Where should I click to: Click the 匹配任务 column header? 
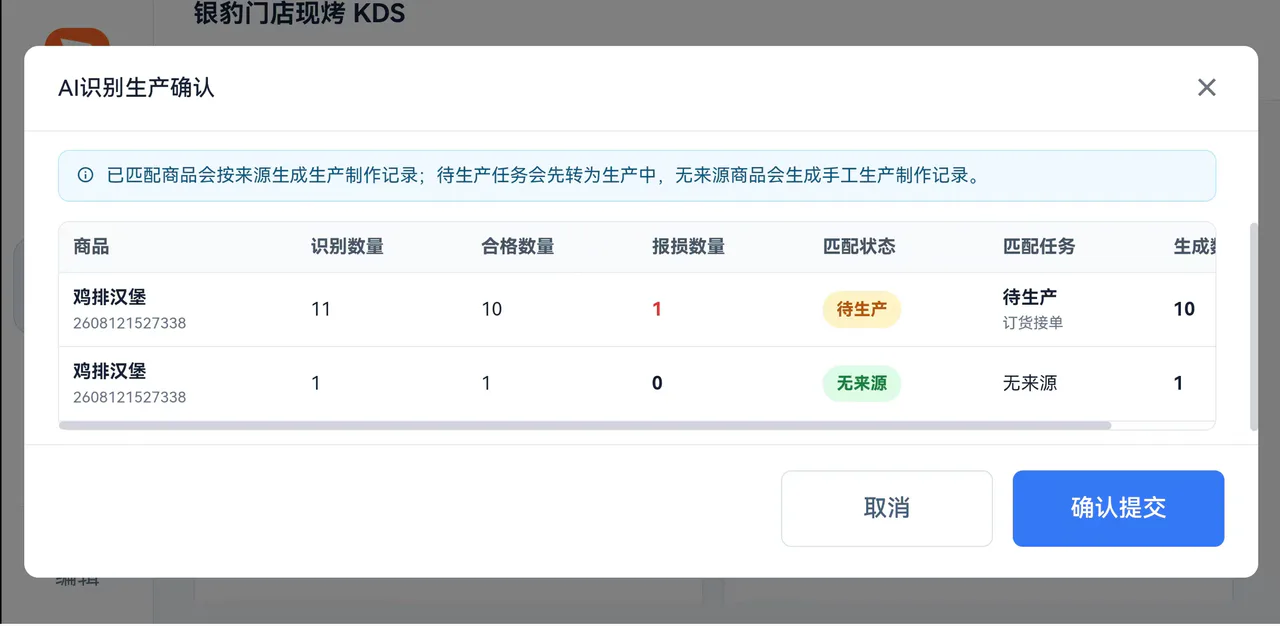(x=1039, y=246)
